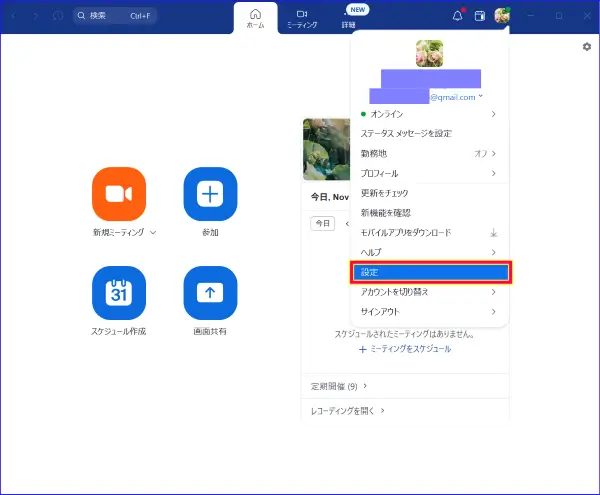Open the プロフィール submenu

[x=429, y=173]
